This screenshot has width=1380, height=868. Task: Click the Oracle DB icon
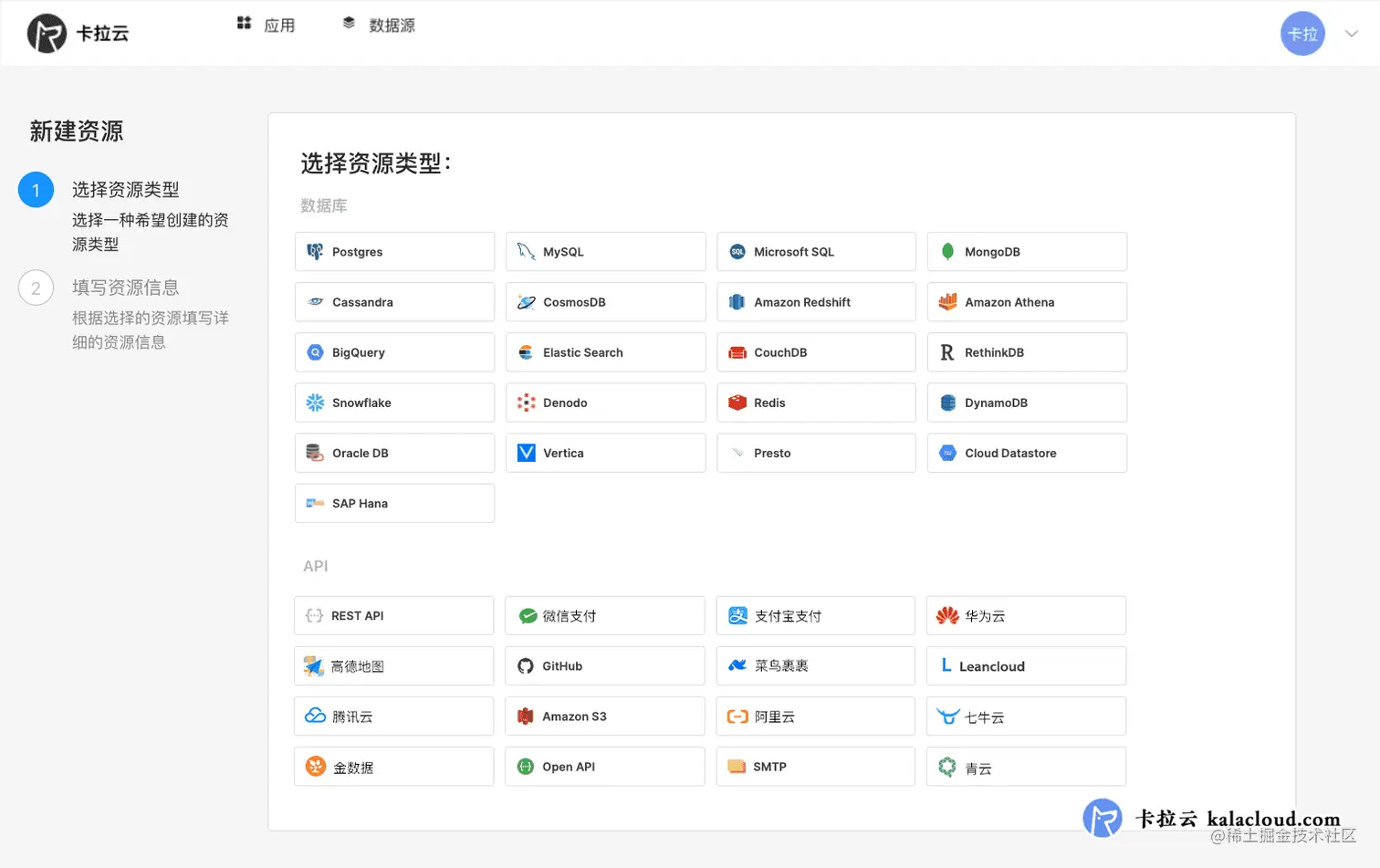point(315,453)
